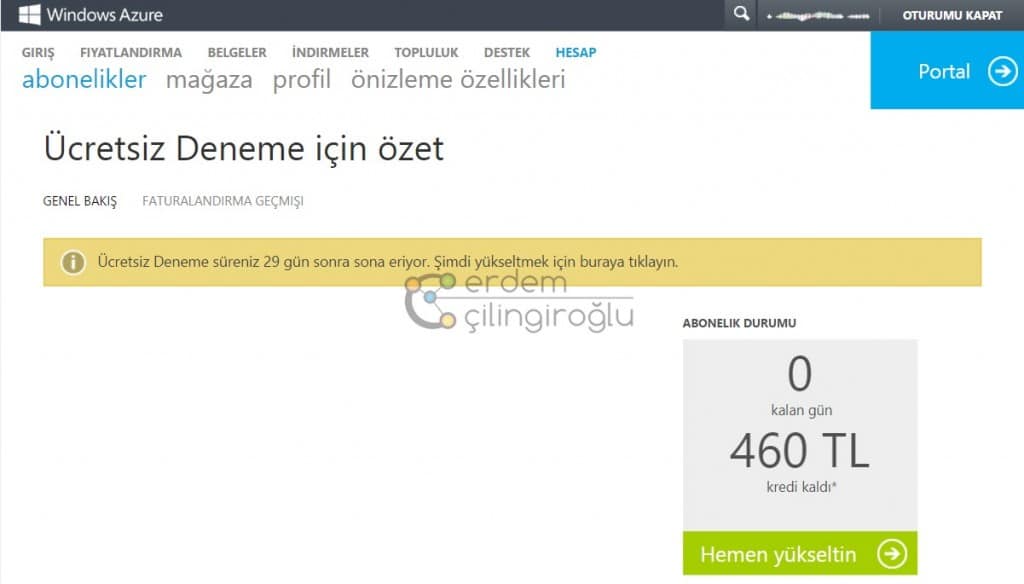Click the Windows Azure brand text

104,14
